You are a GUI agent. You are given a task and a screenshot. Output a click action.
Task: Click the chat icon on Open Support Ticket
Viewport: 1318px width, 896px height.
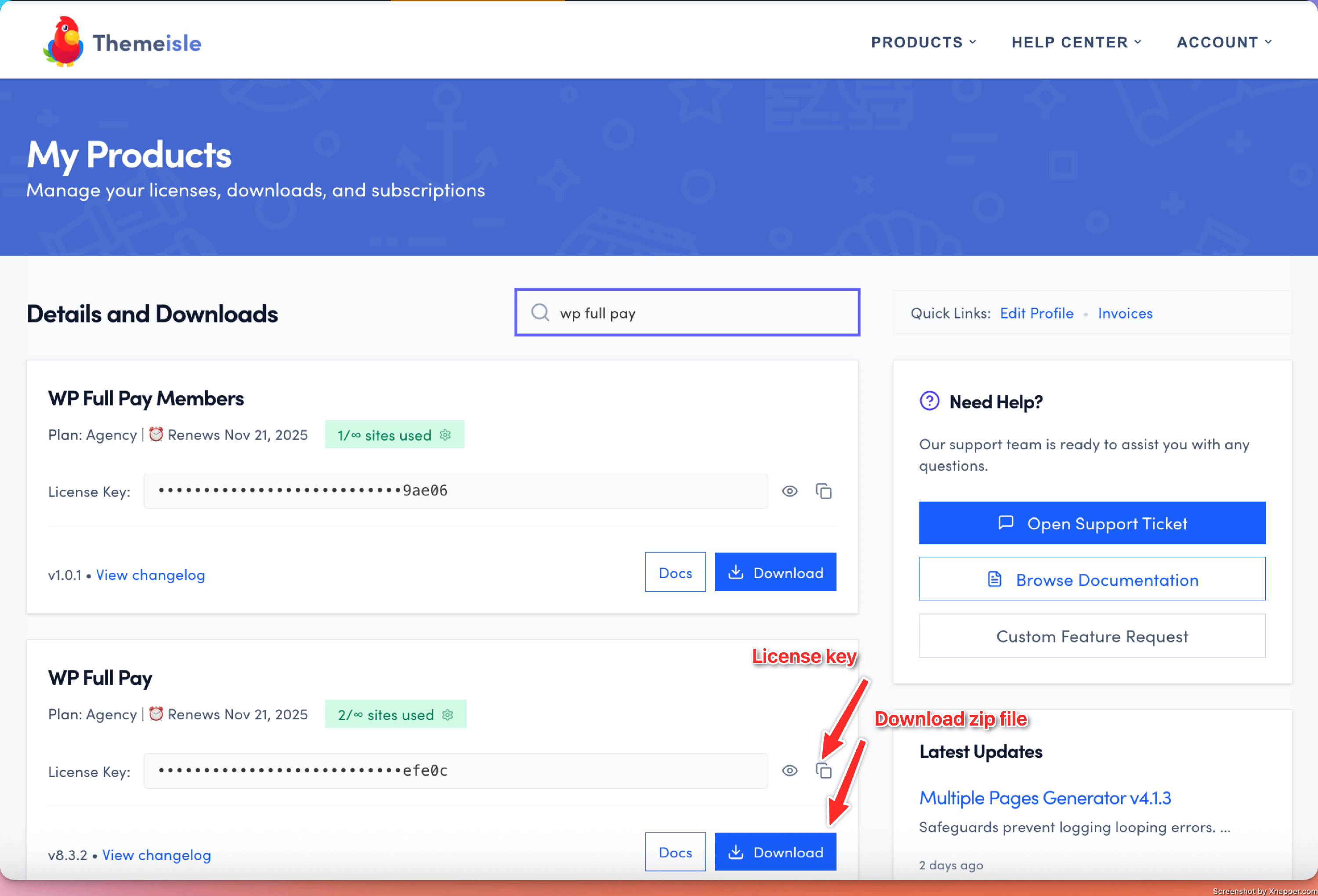pyautogui.click(x=1006, y=523)
